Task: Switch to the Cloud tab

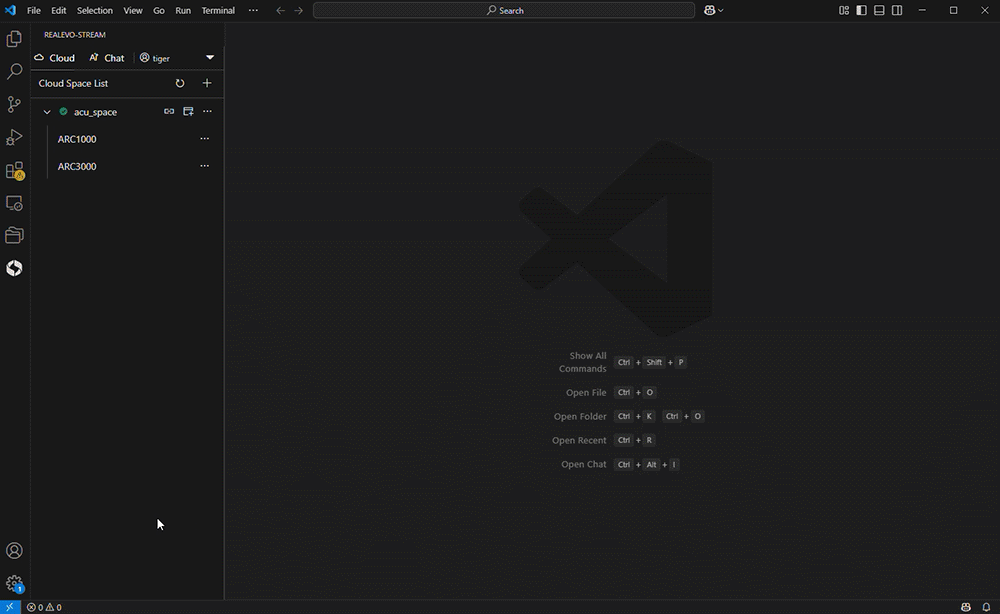Action: [x=55, y=57]
